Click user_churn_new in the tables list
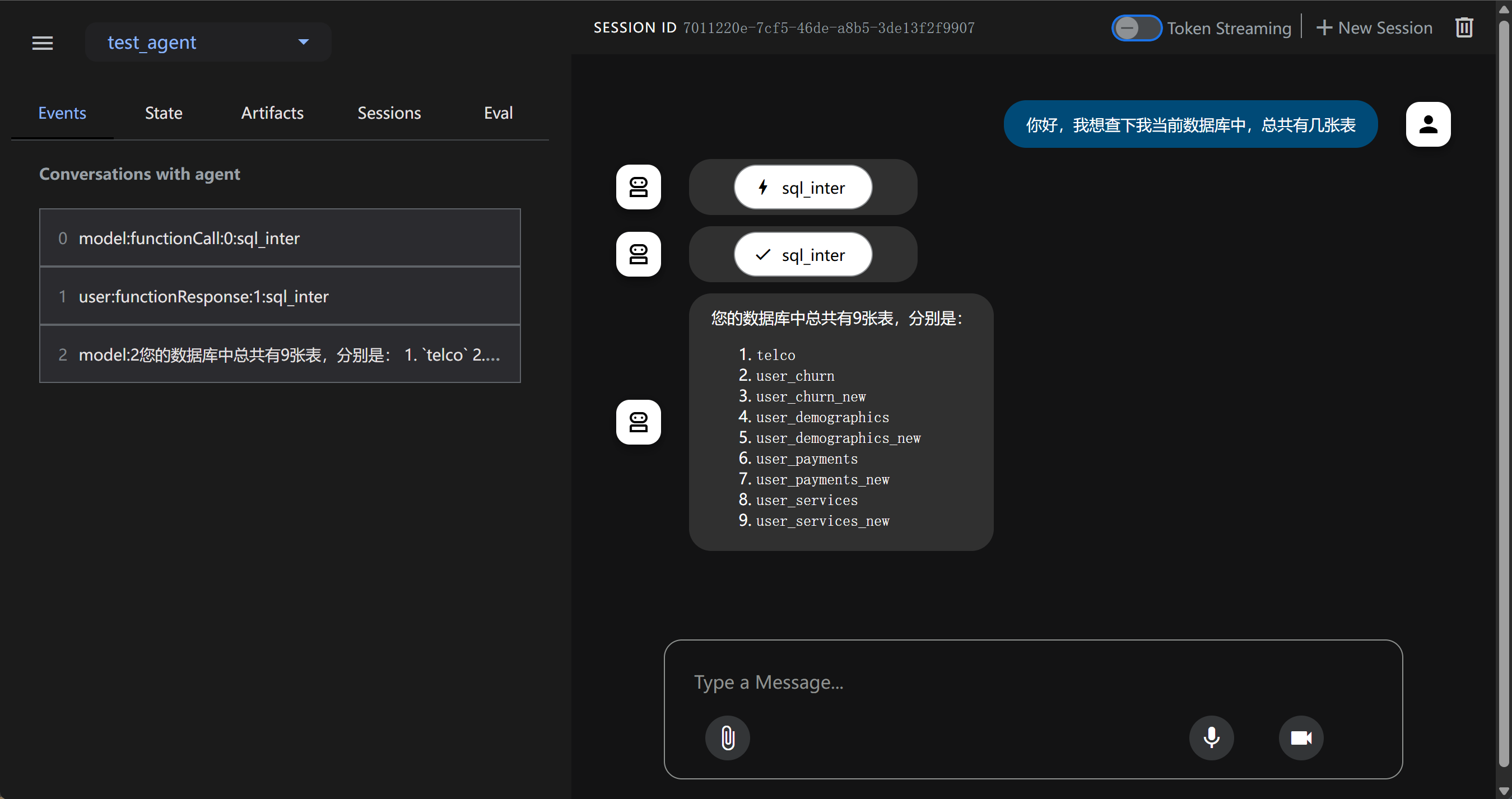The width and height of the screenshot is (1512, 799). click(x=811, y=396)
